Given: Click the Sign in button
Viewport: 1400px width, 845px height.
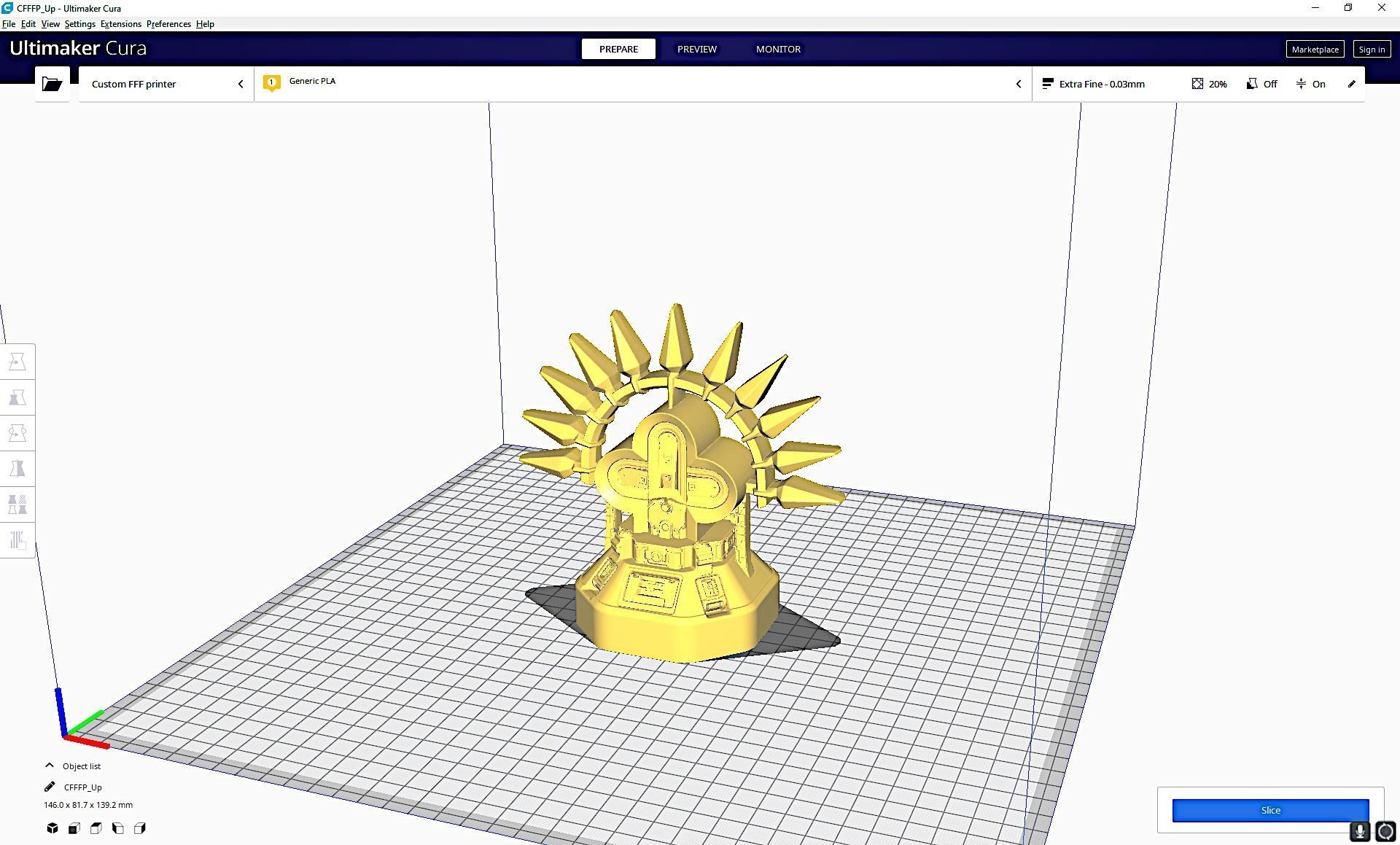Looking at the screenshot, I should click(x=1372, y=49).
